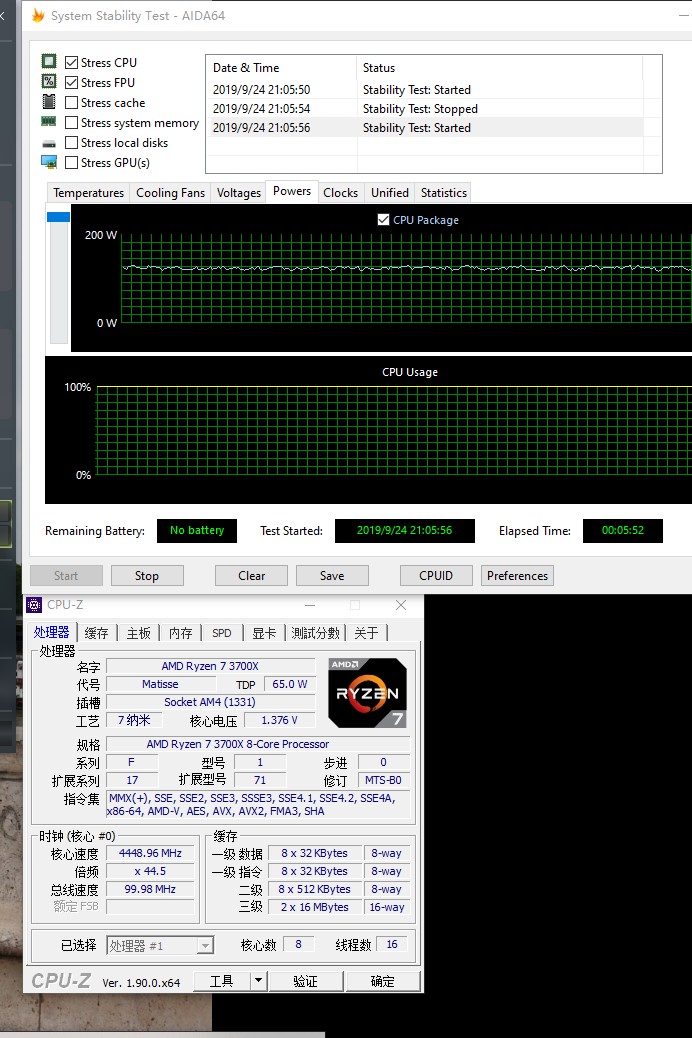Click the percent icon beside Stress FPU
The width and height of the screenshot is (692, 1038).
click(x=49, y=81)
